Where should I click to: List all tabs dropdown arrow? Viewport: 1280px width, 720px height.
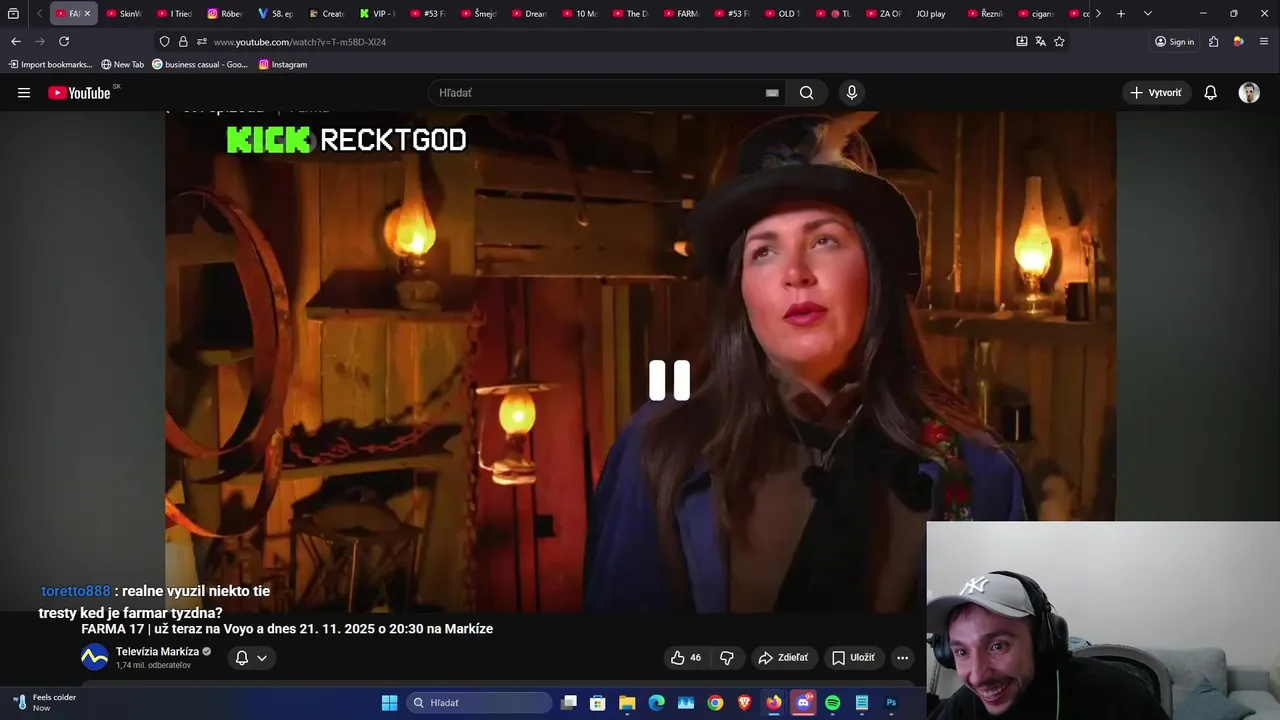[x=1147, y=14]
